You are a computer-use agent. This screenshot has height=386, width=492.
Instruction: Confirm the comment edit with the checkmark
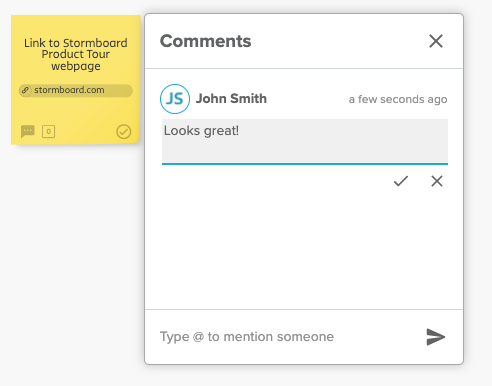click(x=401, y=181)
